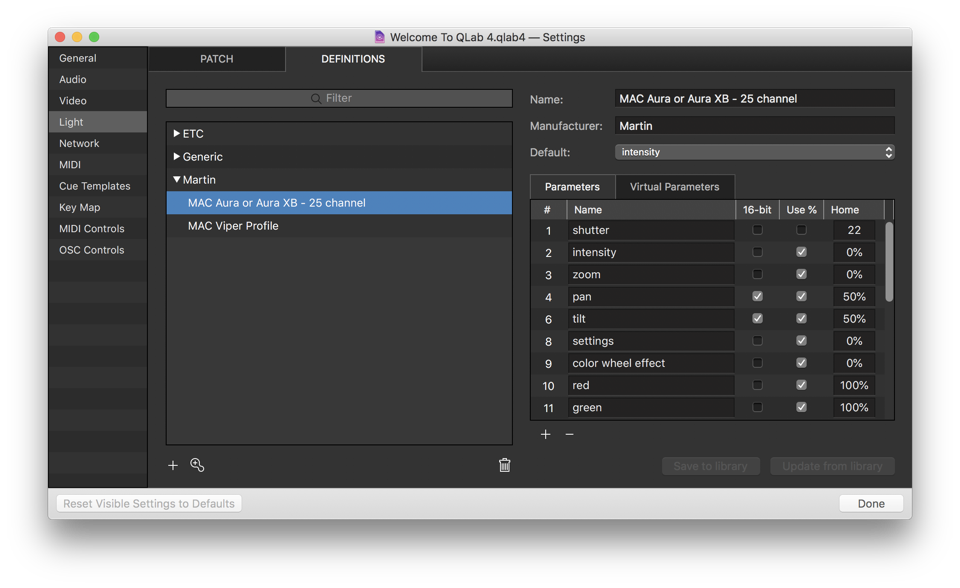Switch to the PATCH tab
The image size is (960, 588).
pos(216,59)
